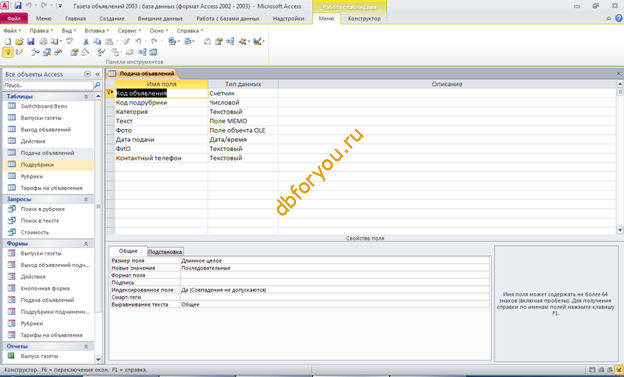The image size is (624, 377).
Task: Click the Print icon in toolbar
Action: tap(43, 41)
